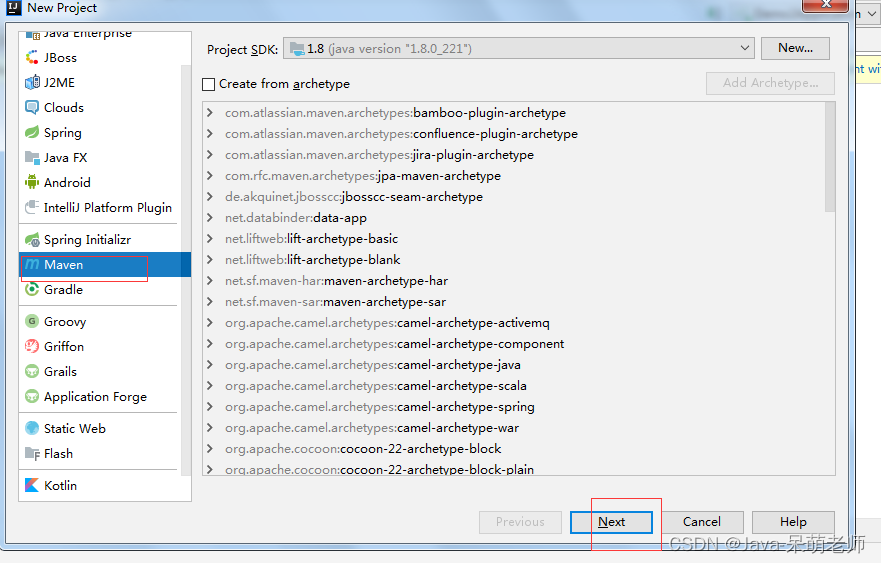Screen dimensions: 881x563
Task: Open the Project SDK dropdown
Action: (519, 48)
